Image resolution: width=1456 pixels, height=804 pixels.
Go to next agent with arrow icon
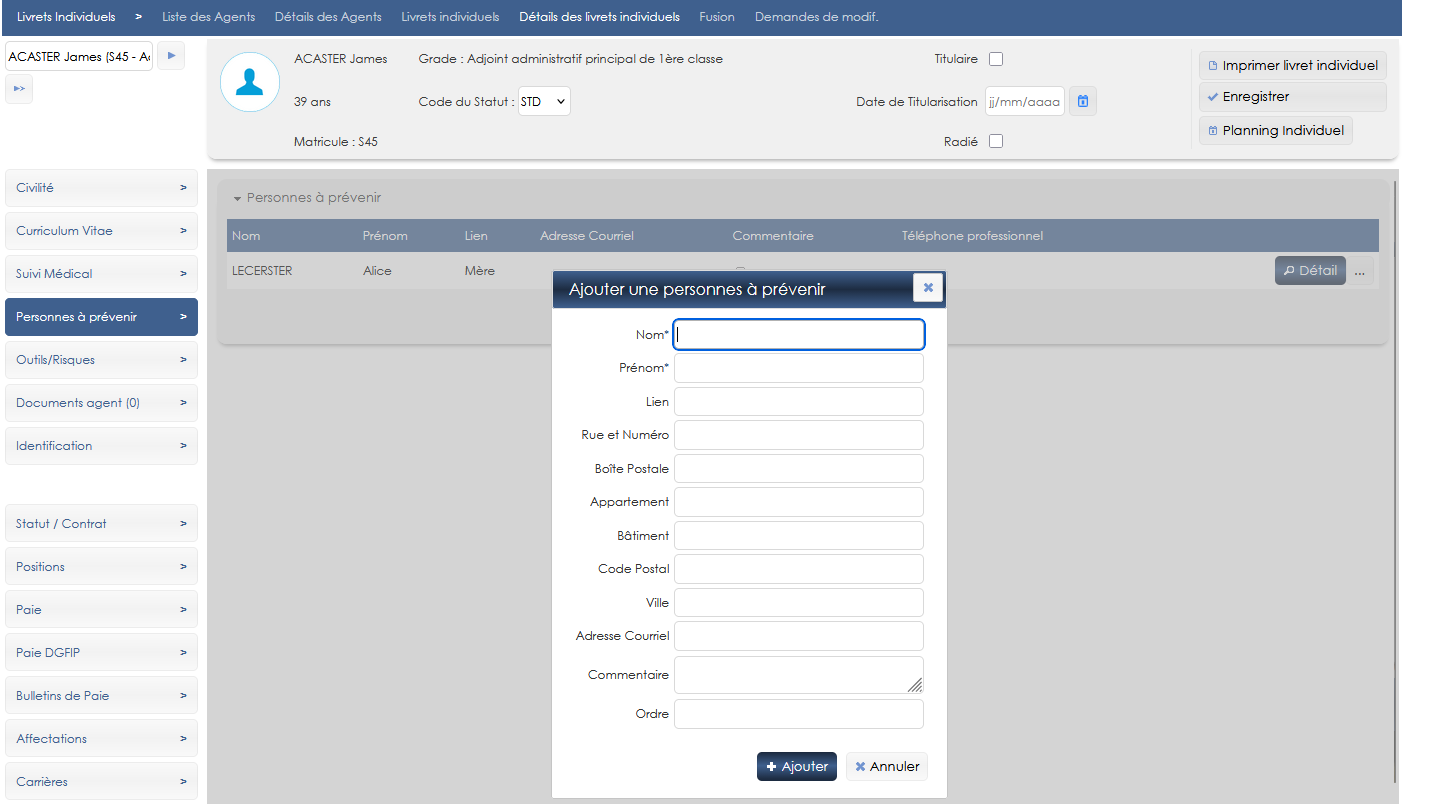[x=171, y=56]
